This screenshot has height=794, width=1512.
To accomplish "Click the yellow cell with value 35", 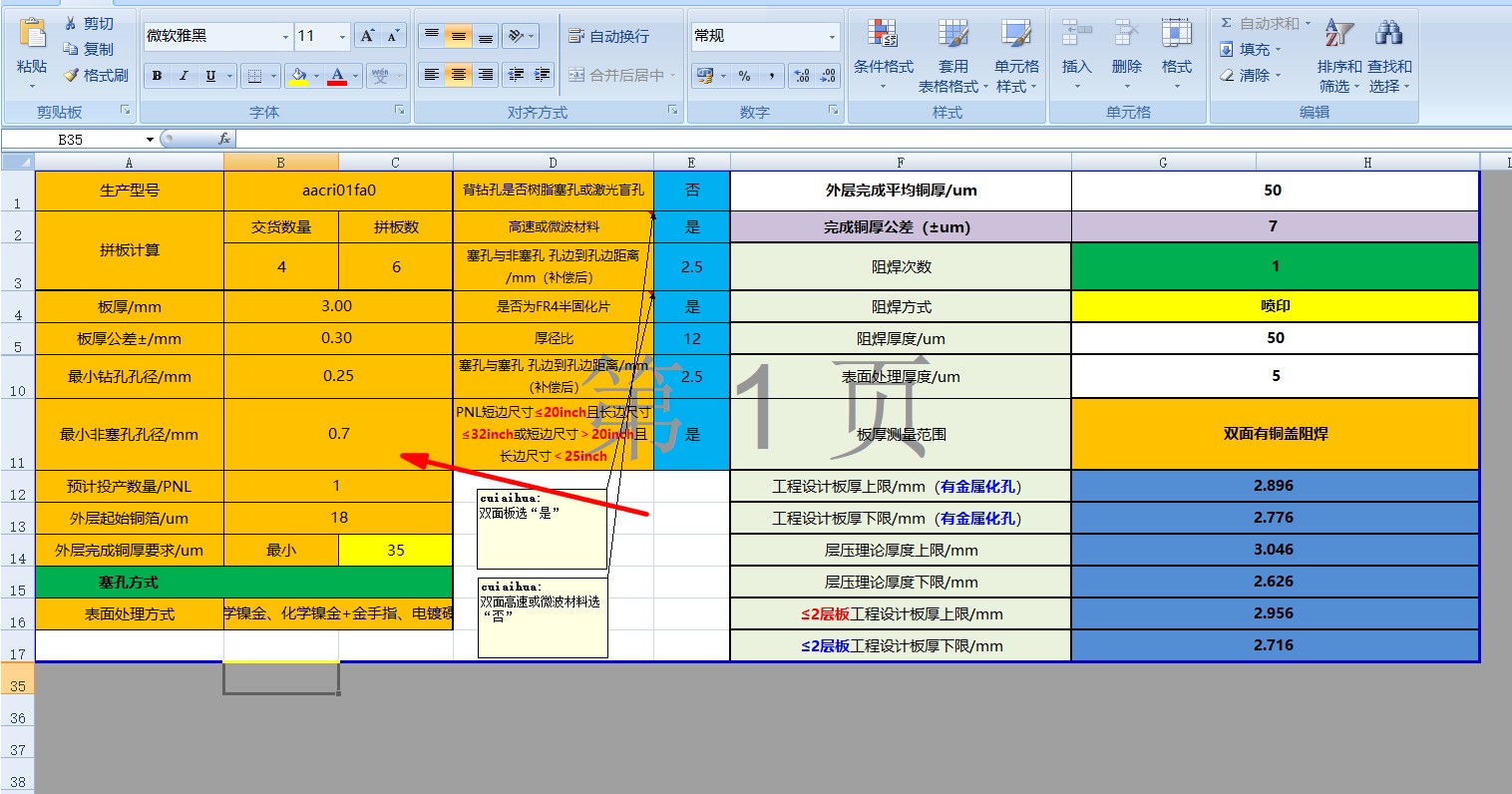I will point(395,550).
